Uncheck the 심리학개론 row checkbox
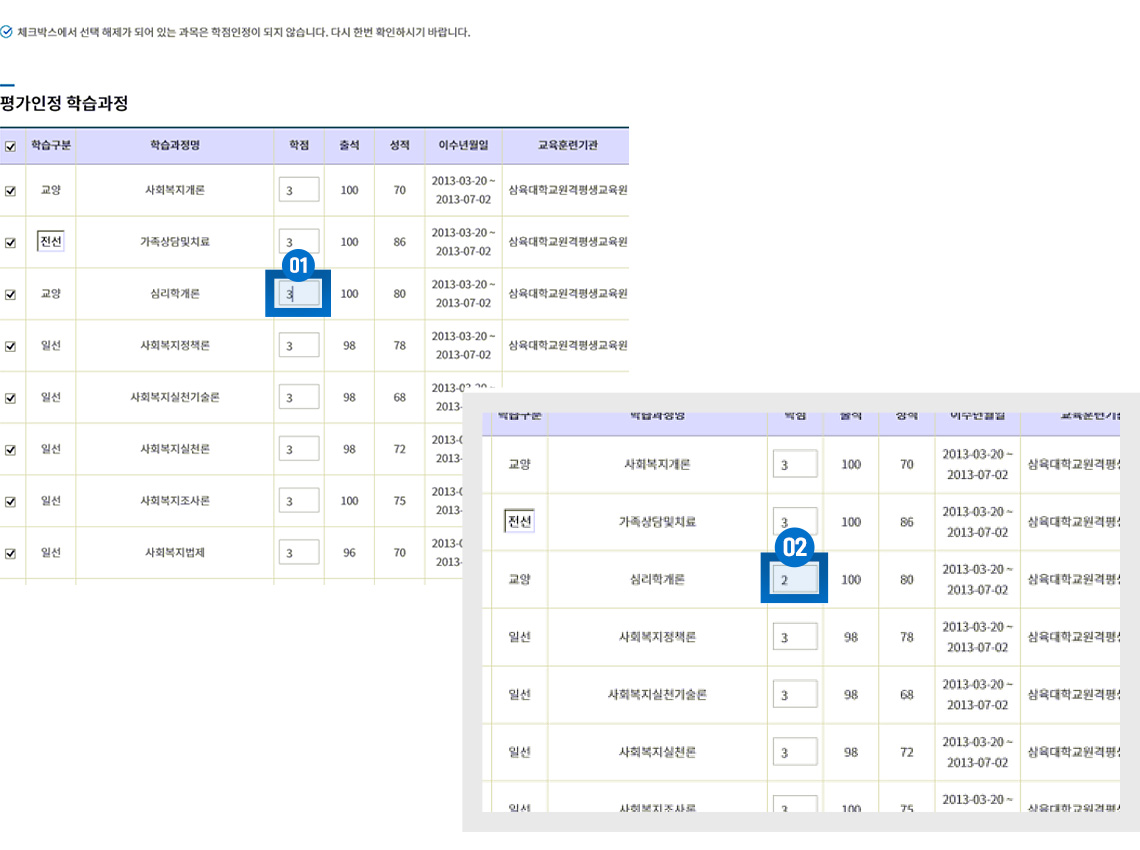 (11, 295)
